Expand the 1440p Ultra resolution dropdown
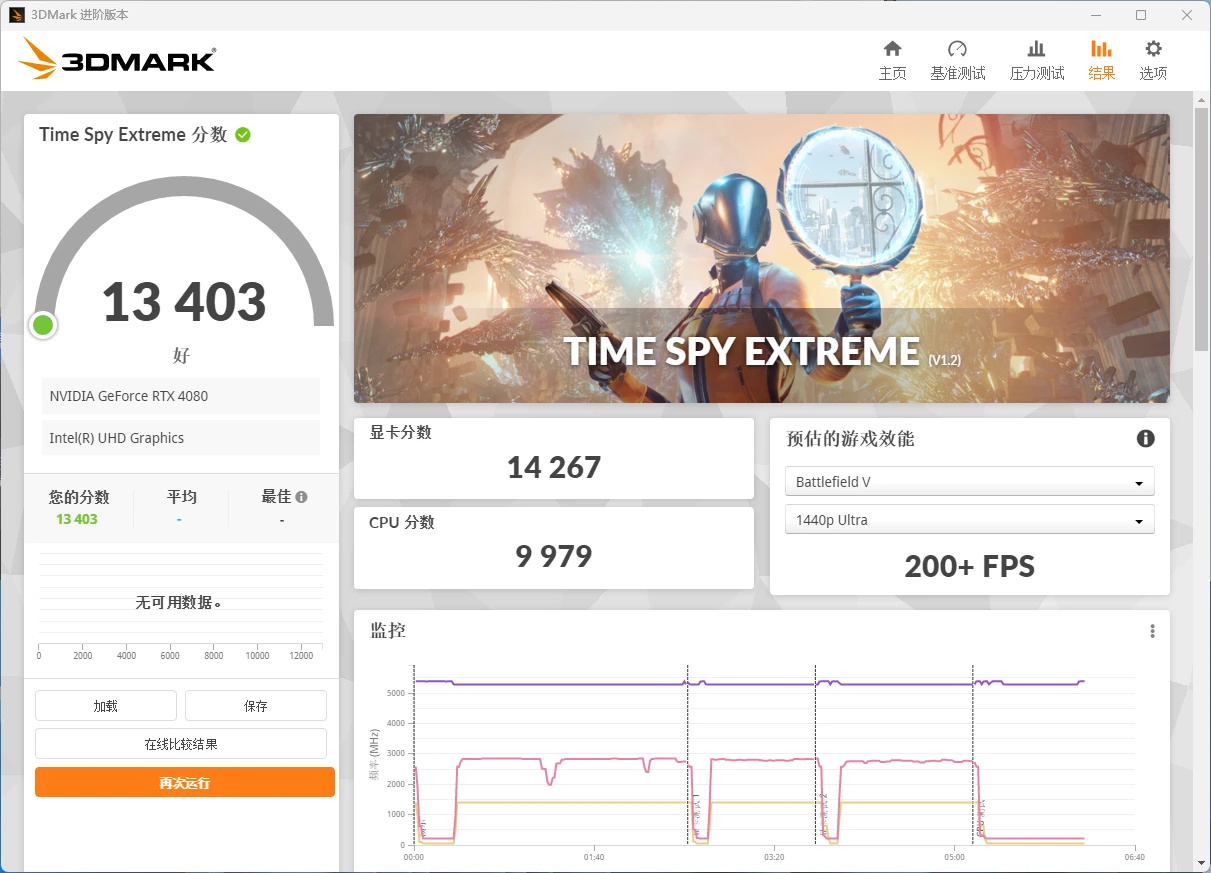Viewport: 1211px width, 873px height. point(969,520)
